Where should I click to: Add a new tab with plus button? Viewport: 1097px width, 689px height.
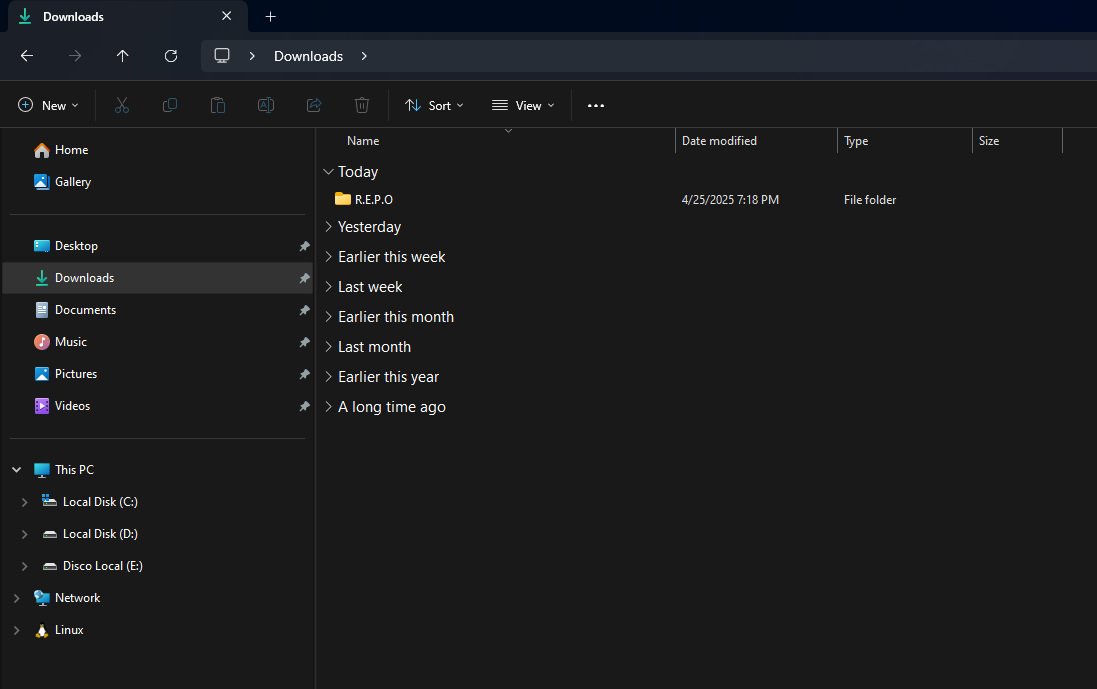pos(270,17)
